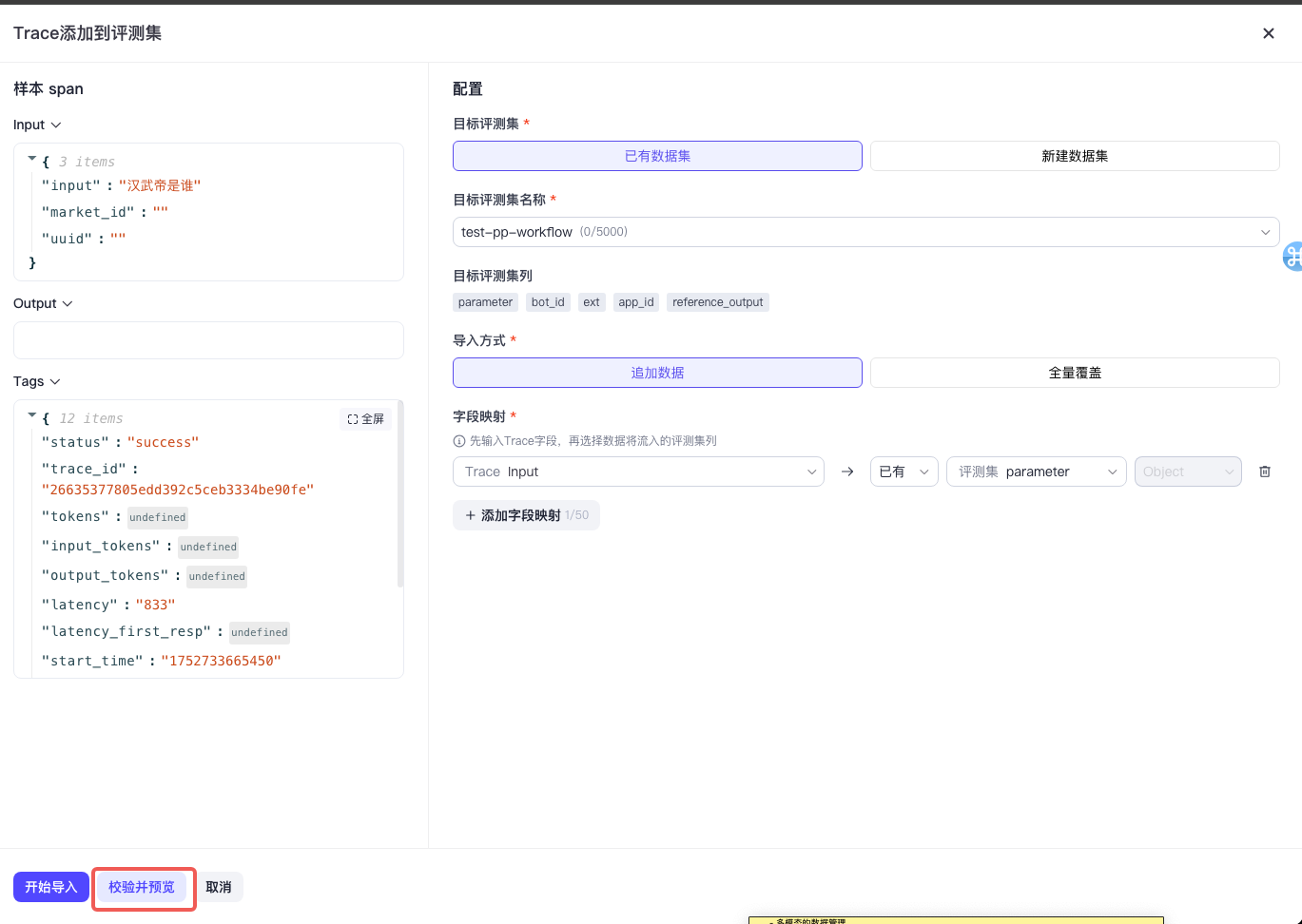
Task: Select 已有数据集 option
Action: click(657, 156)
